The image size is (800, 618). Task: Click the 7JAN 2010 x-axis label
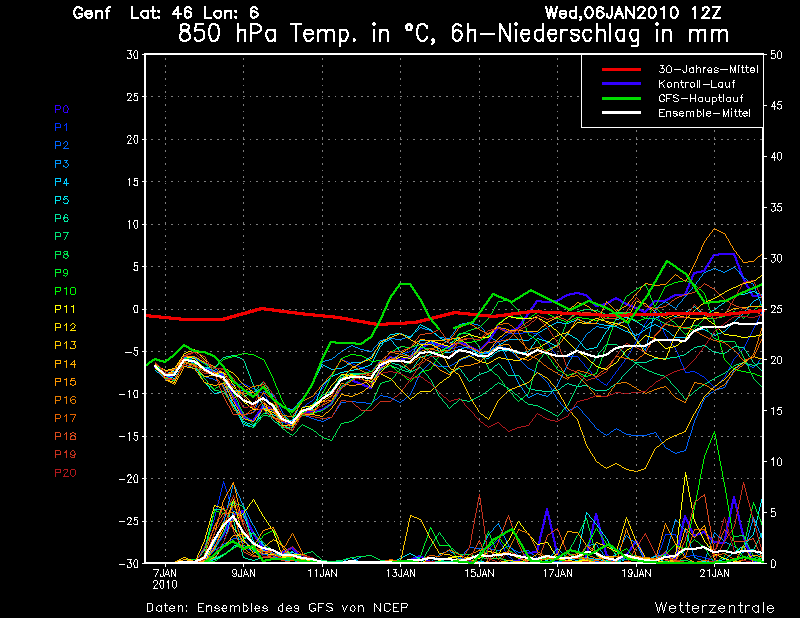click(165, 579)
